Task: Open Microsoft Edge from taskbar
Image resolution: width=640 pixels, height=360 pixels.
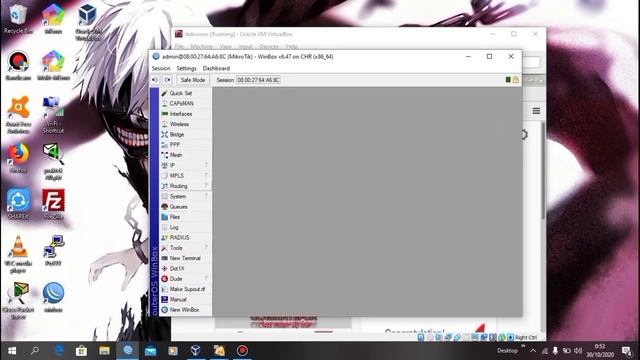Action: coord(59,351)
